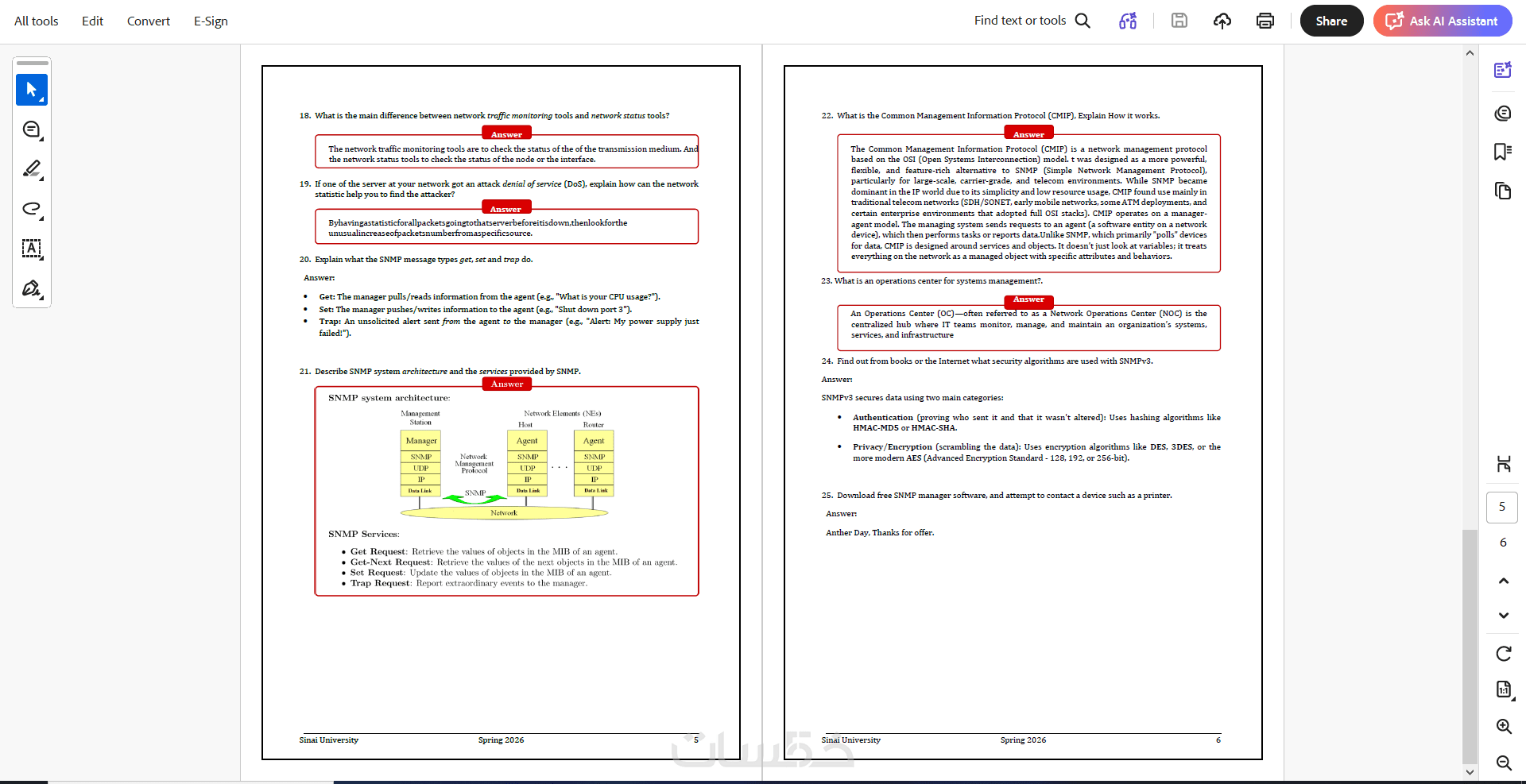Click the total page count 6
The height and width of the screenshot is (784, 1526).
(x=1503, y=543)
